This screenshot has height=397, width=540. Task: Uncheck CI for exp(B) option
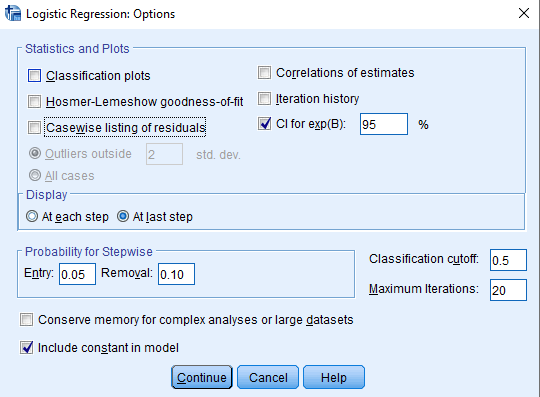[264, 124]
